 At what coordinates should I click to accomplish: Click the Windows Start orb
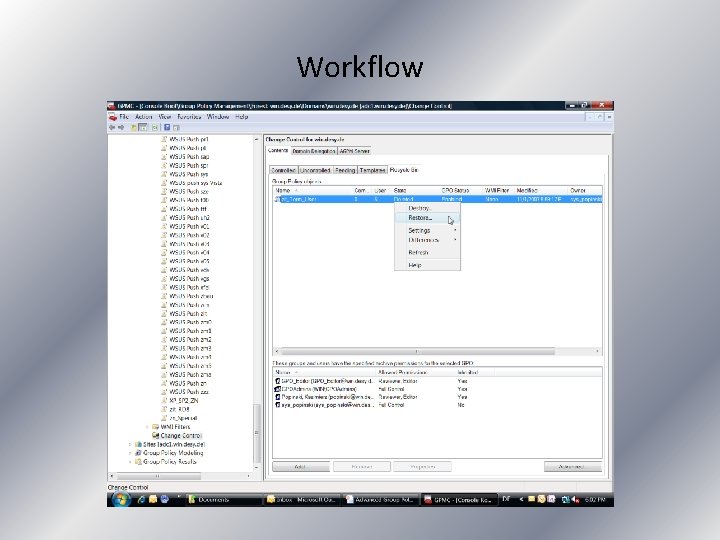coord(121,499)
